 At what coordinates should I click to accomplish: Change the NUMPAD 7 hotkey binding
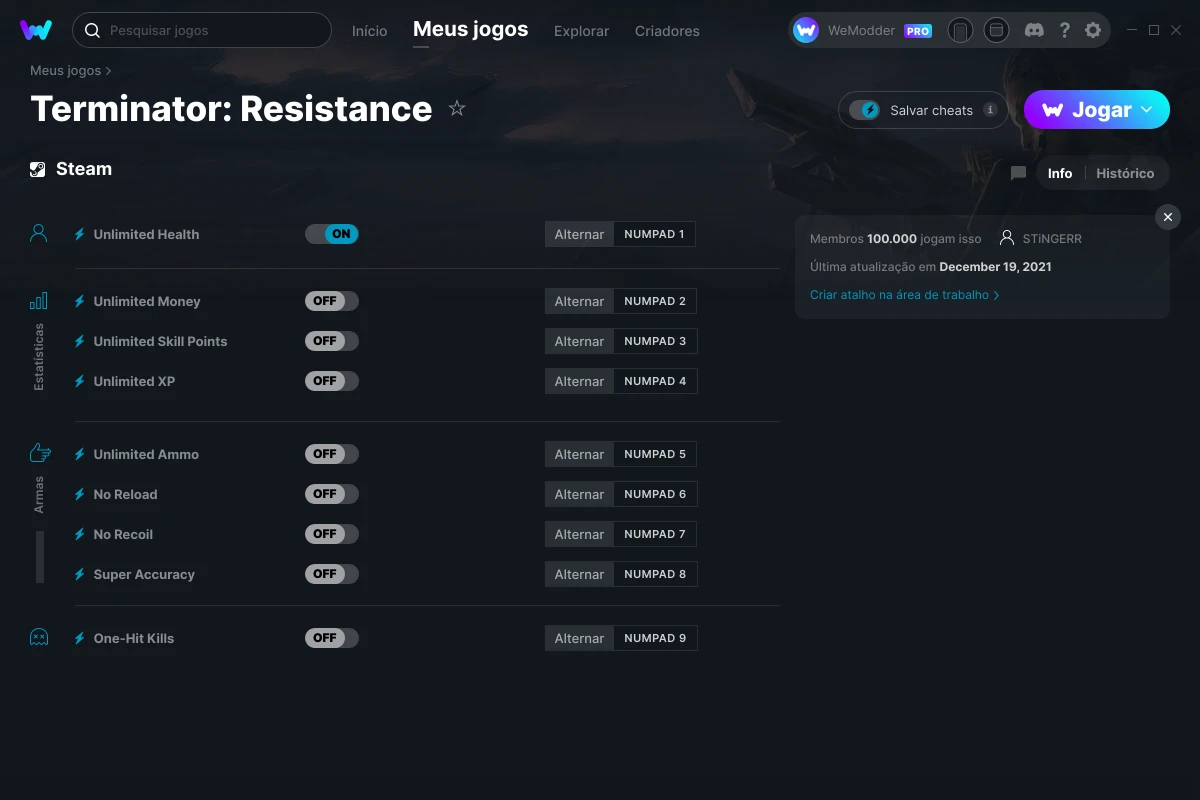coord(655,534)
